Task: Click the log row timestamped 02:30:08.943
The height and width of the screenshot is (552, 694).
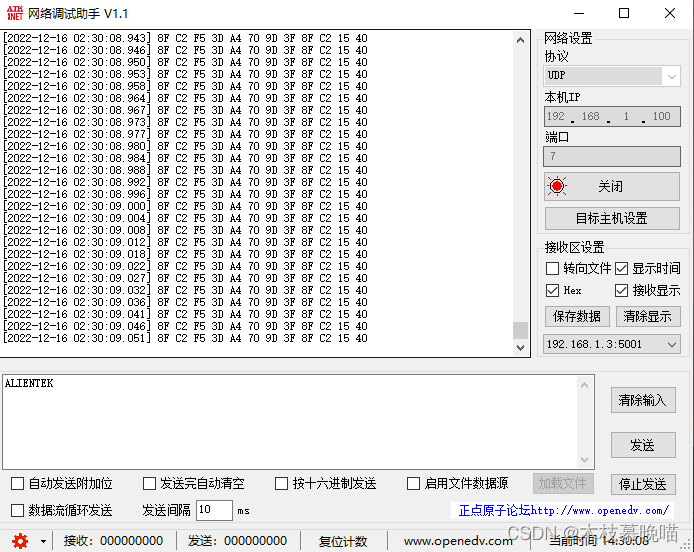Action: [185, 38]
